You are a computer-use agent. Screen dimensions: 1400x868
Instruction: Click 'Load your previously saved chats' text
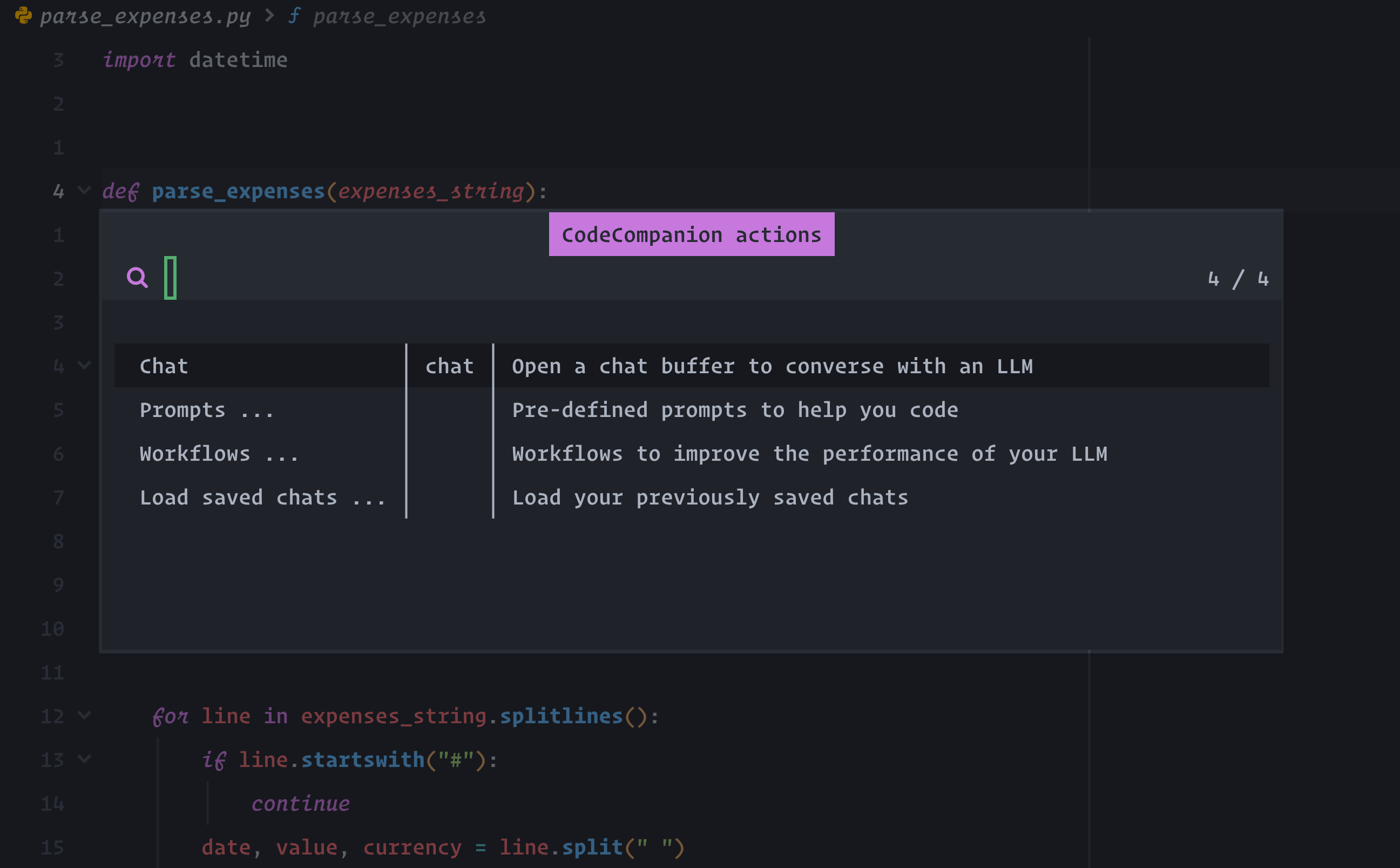pos(711,497)
